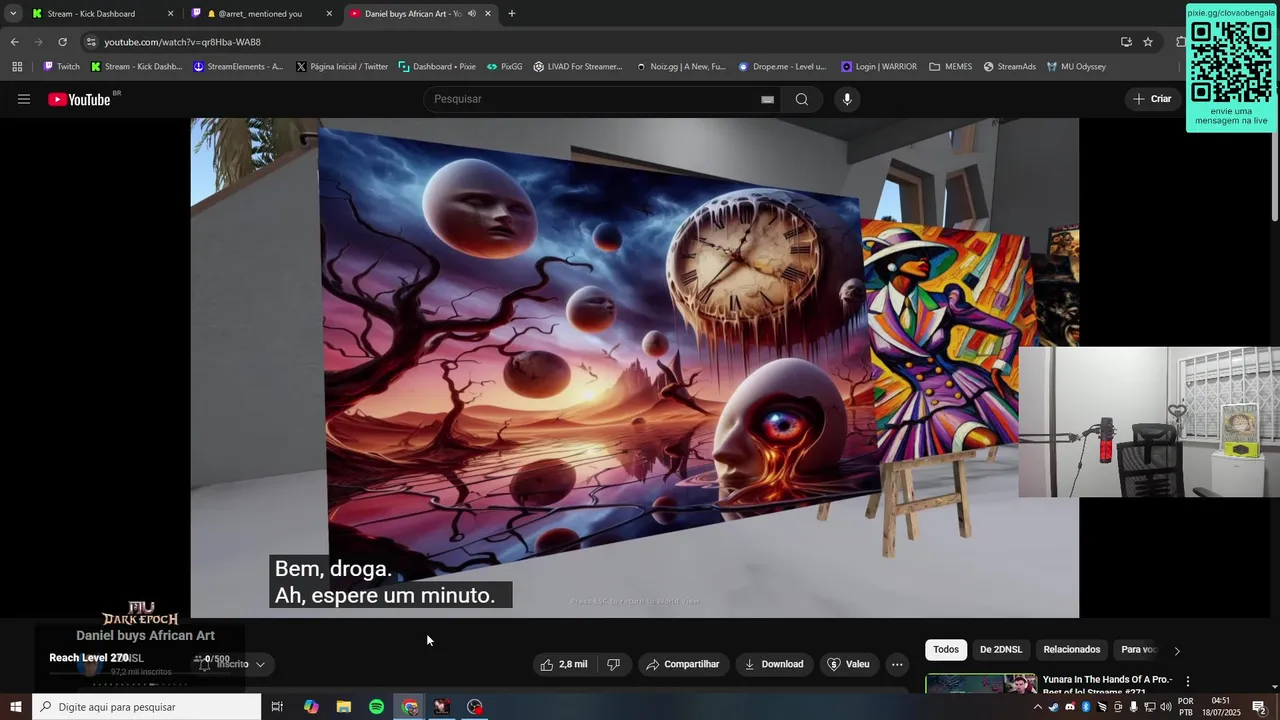
Task: Click the Download button
Action: point(774,664)
